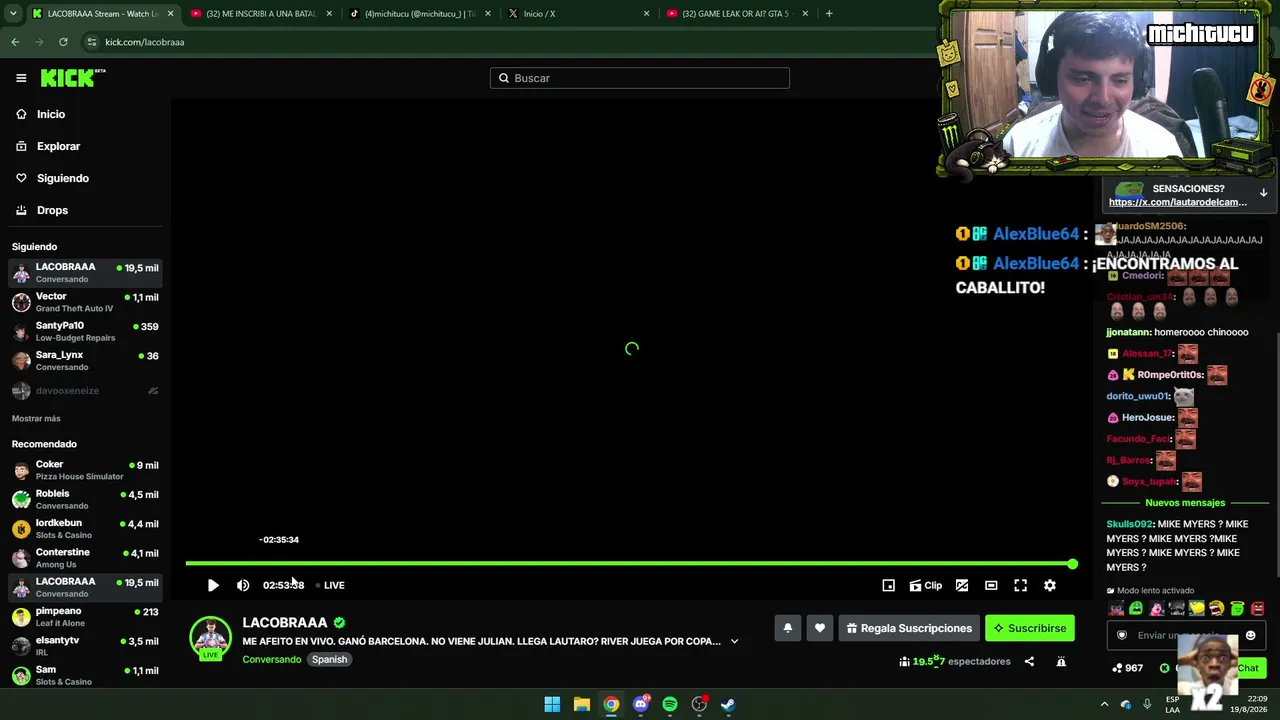Seek on the green stream progress bar
1280x720 pixels.
click(x=628, y=564)
